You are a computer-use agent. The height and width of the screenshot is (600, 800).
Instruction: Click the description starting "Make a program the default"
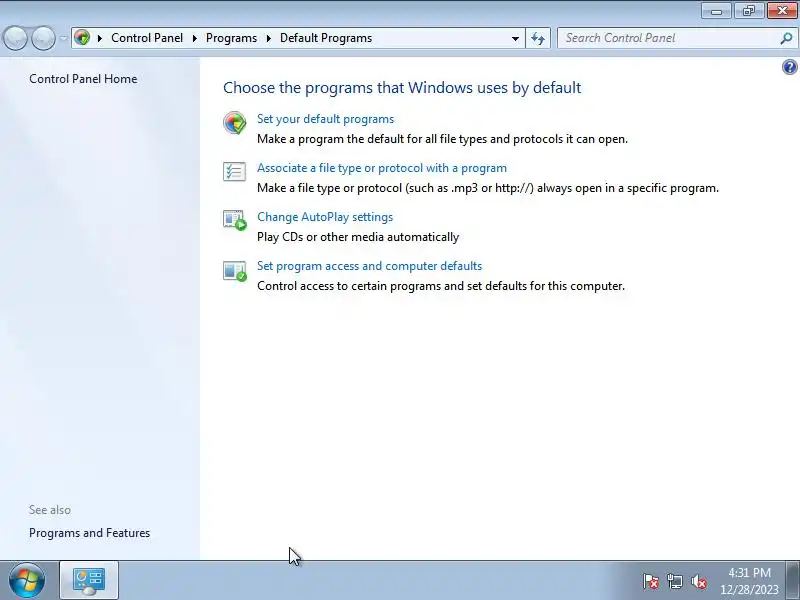(x=442, y=139)
